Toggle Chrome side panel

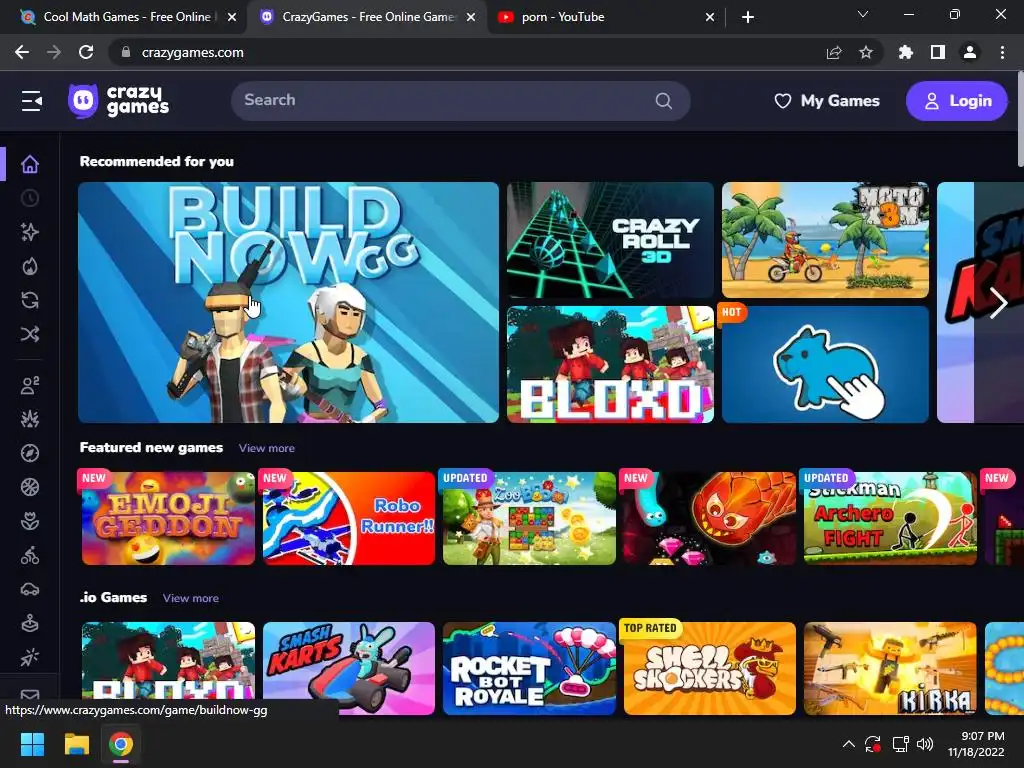click(938, 52)
